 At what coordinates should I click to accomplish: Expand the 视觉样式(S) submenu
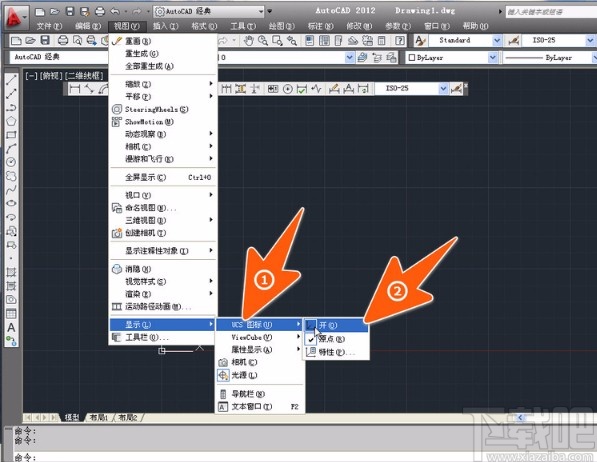(163, 281)
